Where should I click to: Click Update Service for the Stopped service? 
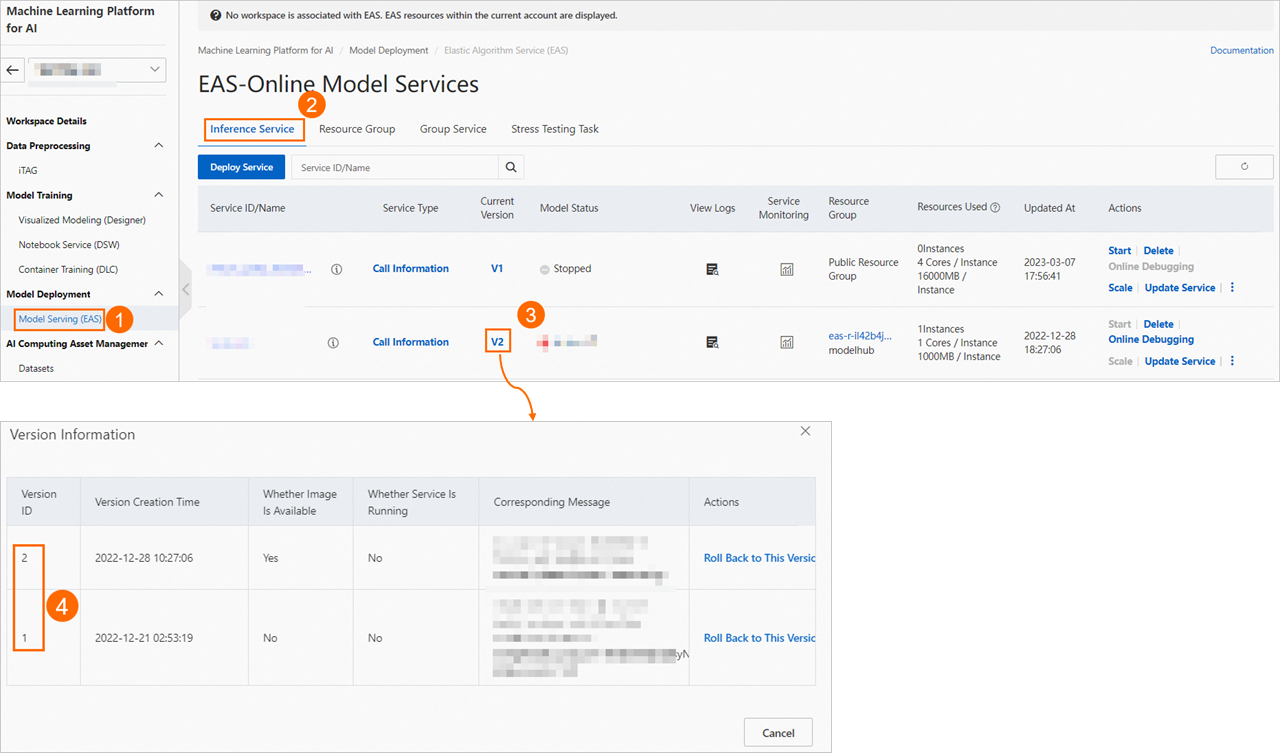[1180, 288]
